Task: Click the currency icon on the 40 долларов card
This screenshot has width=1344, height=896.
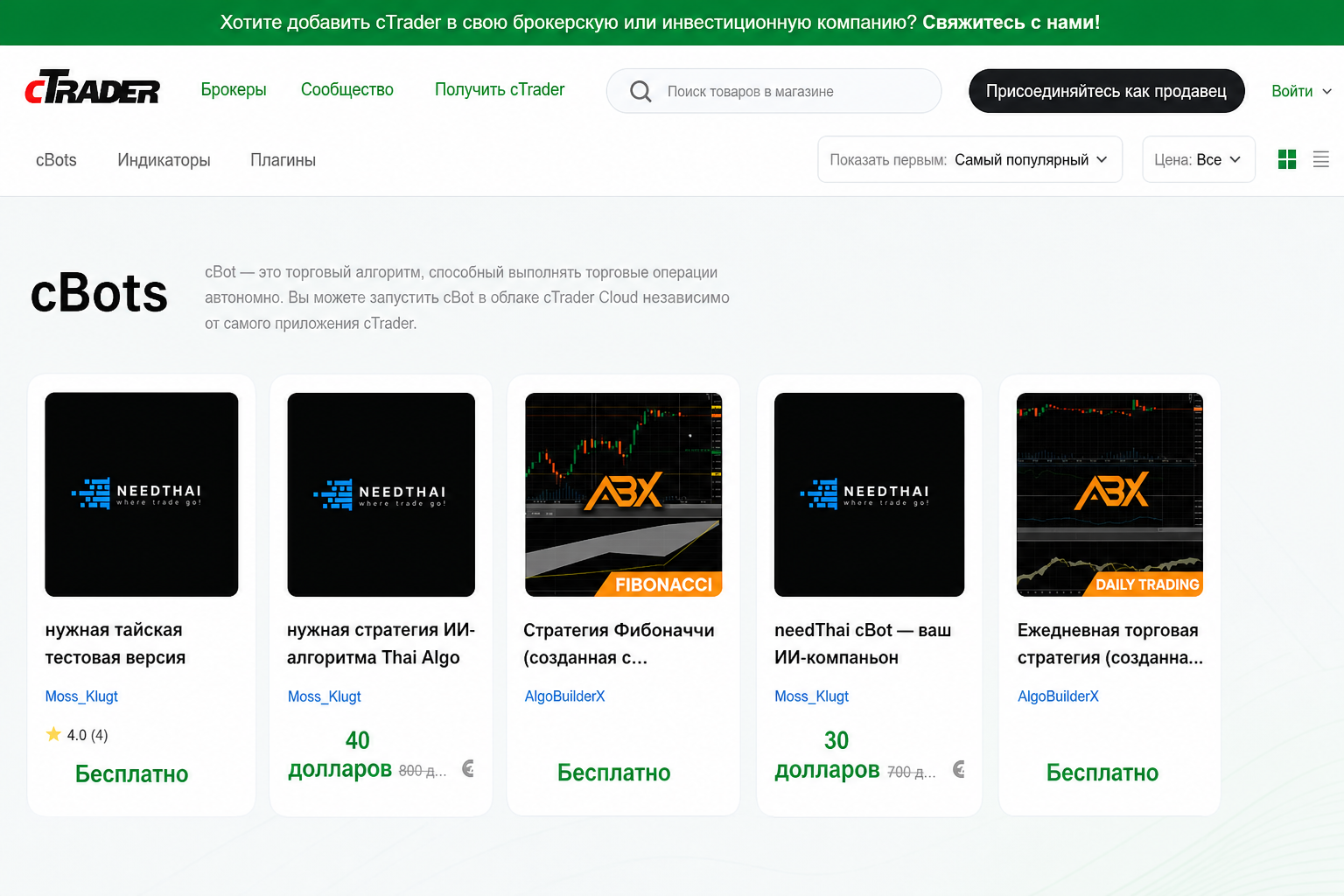Action: coord(468,768)
